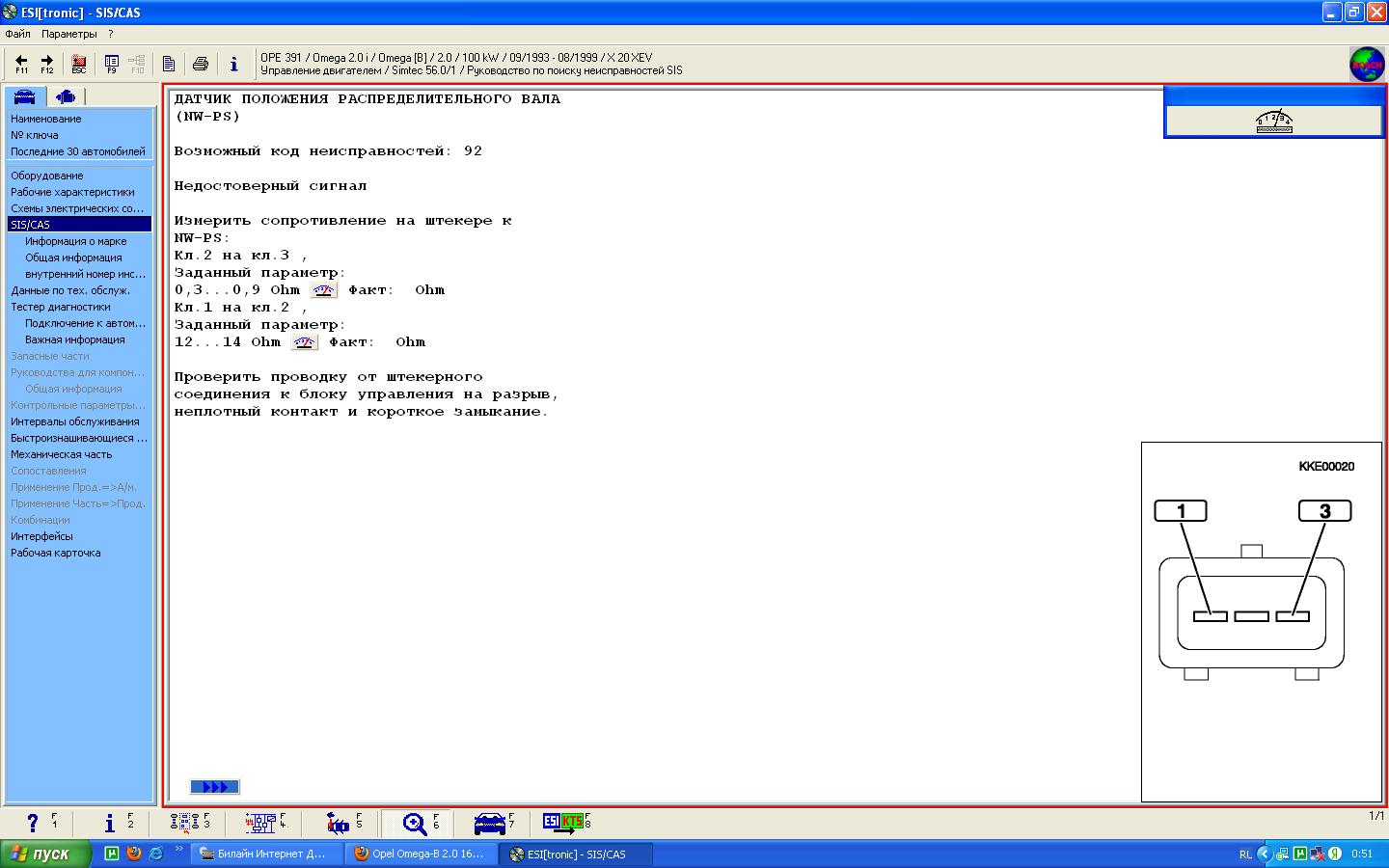Switch to Opel Omega-B Firefox window

click(x=422, y=854)
